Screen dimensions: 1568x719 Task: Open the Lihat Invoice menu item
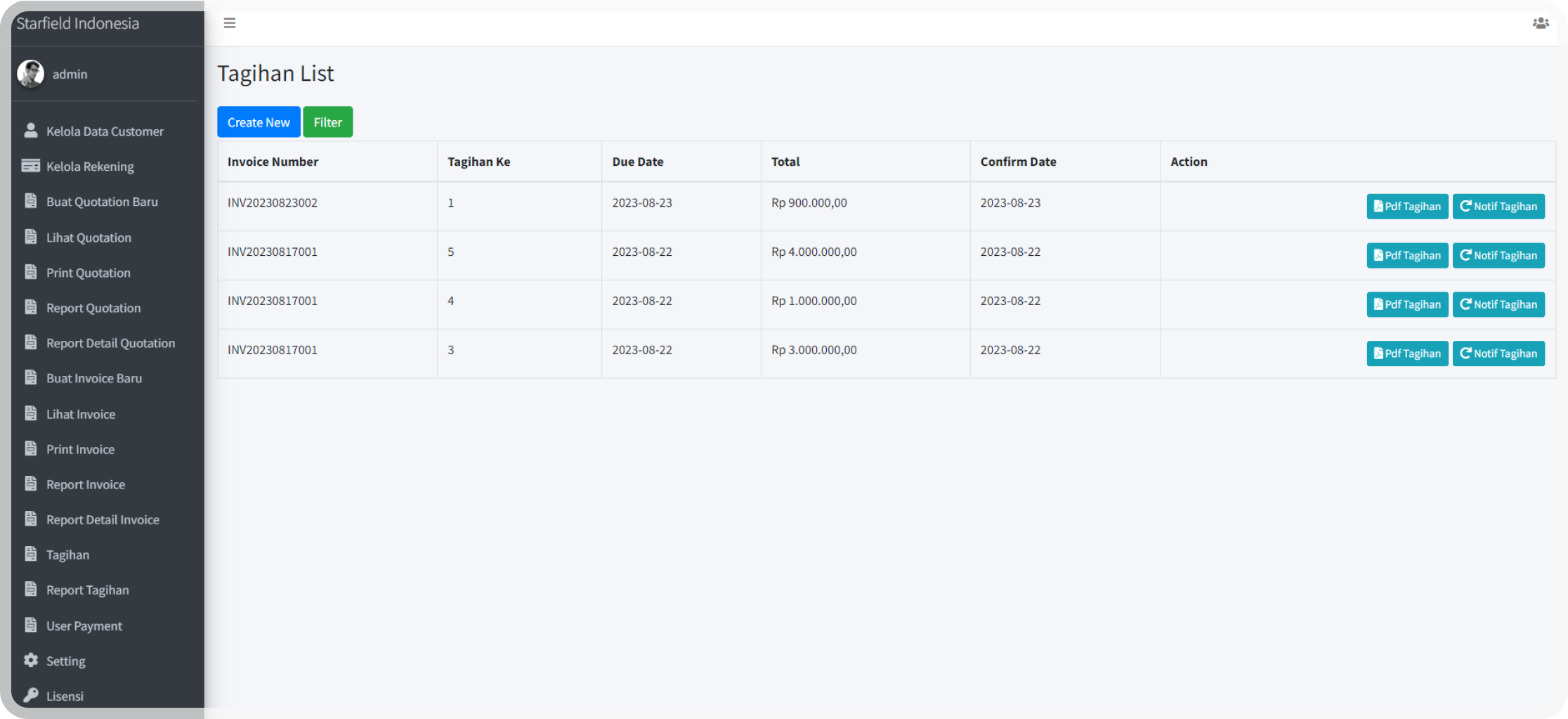coord(81,414)
